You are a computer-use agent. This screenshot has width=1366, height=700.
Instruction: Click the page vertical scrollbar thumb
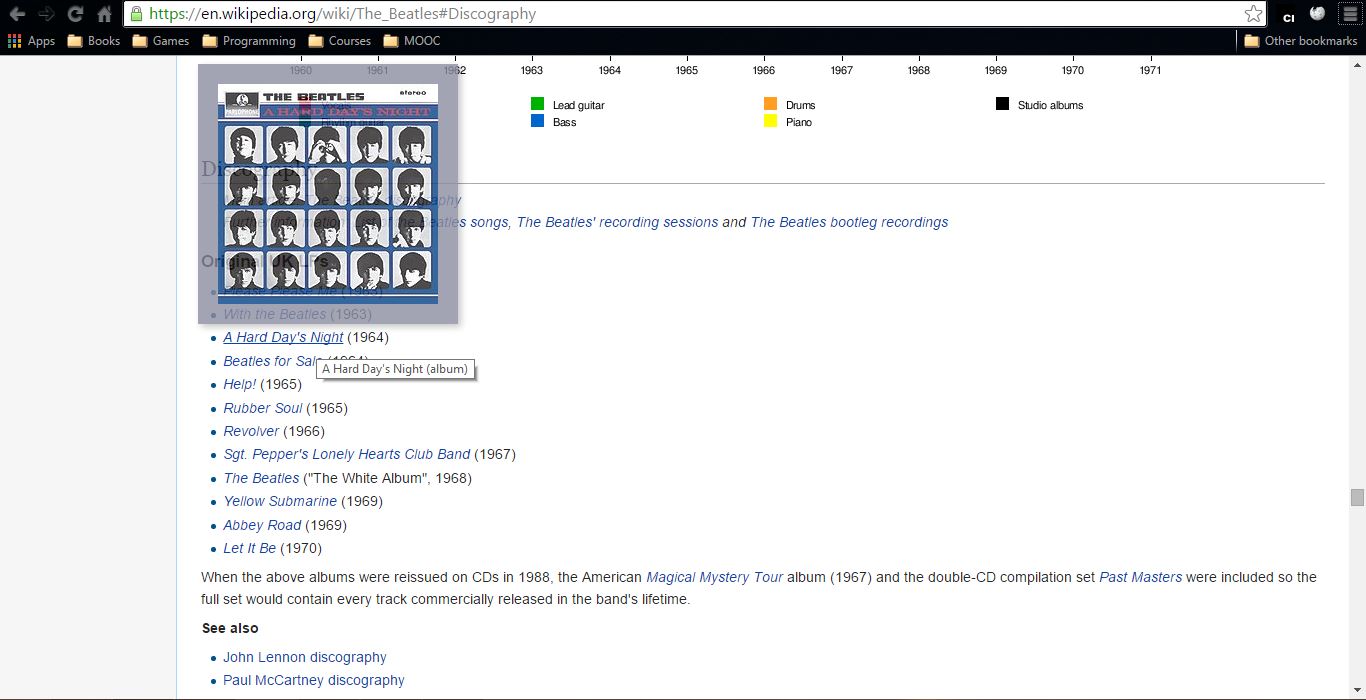[1357, 498]
